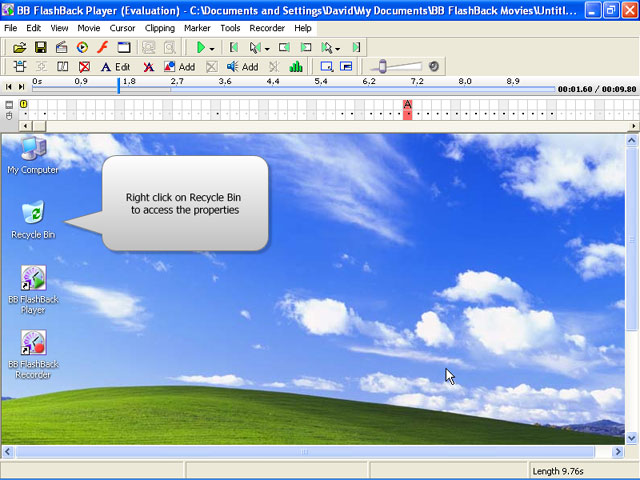Save the movie with the floppy disk icon
640x480 pixels.
pyautogui.click(x=40, y=47)
